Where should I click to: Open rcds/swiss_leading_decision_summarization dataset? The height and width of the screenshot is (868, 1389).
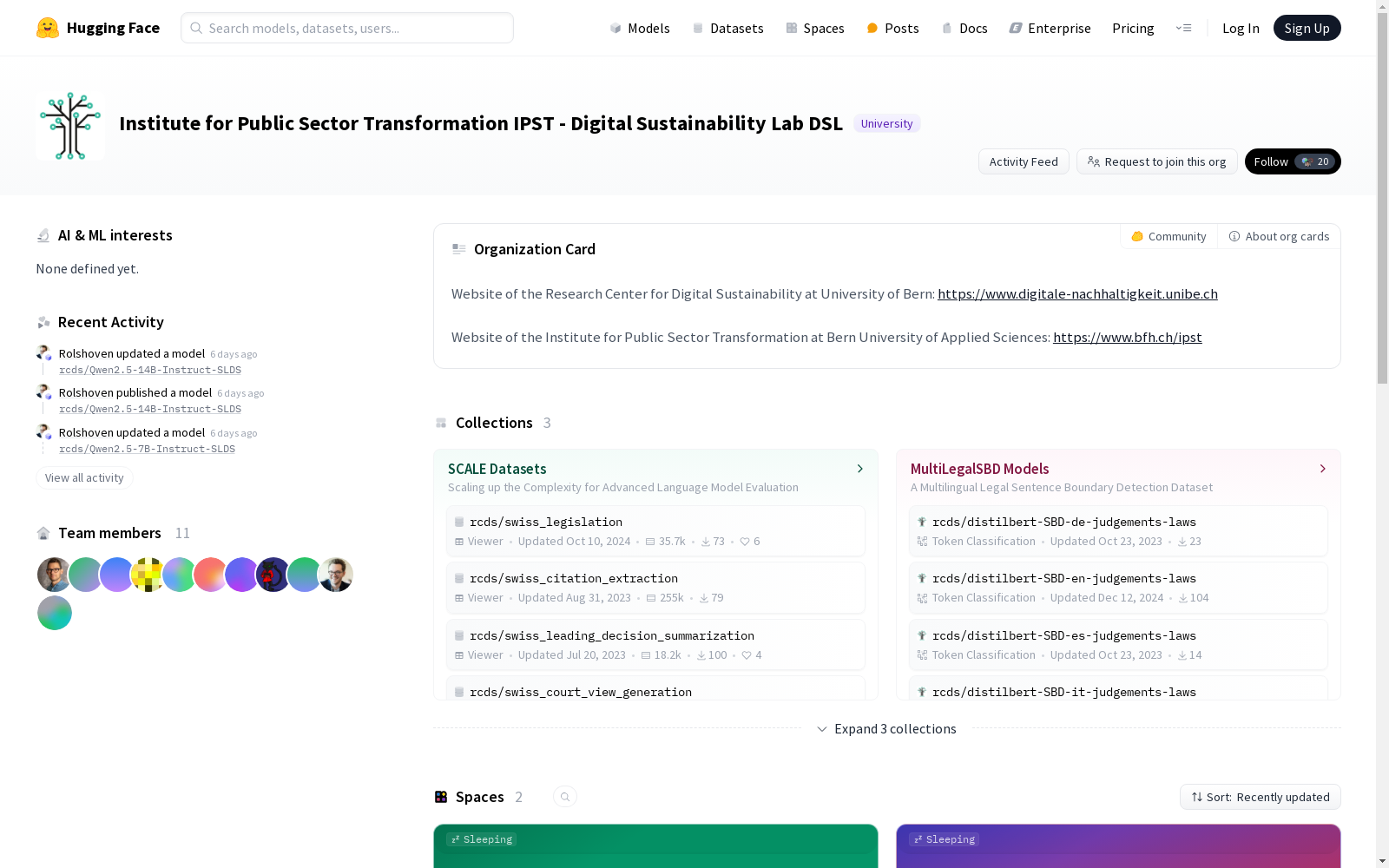(x=655, y=645)
